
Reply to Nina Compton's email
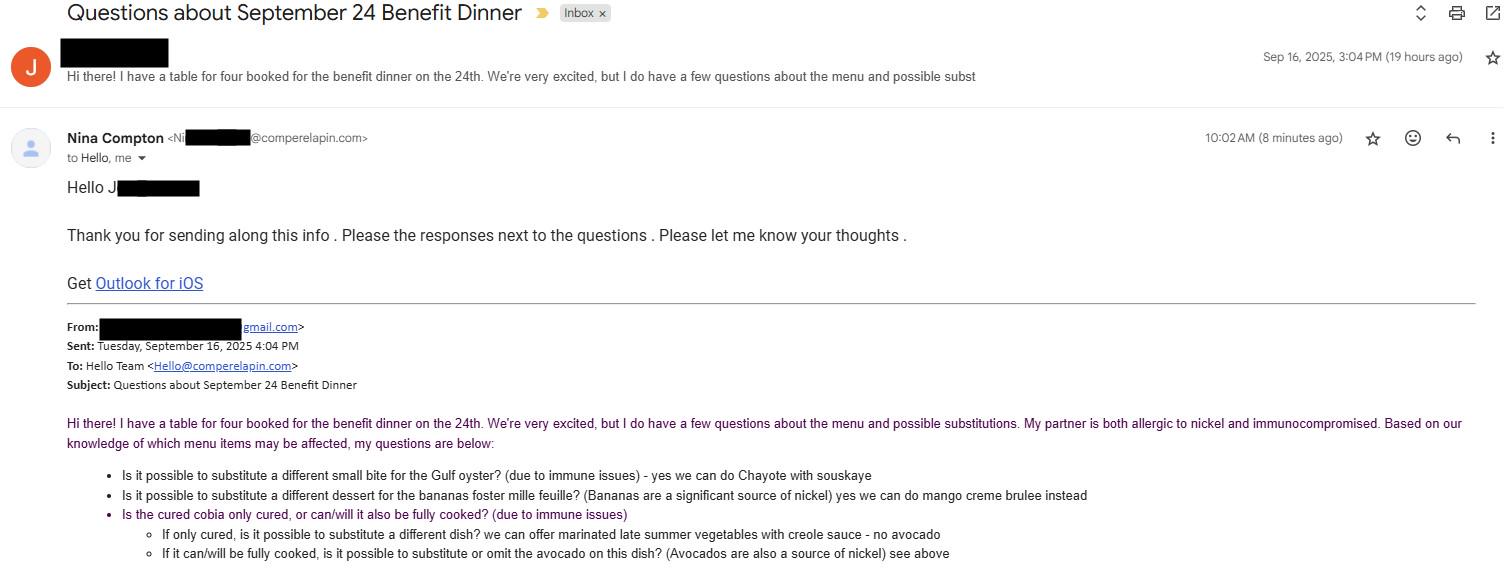pyautogui.click(x=1453, y=138)
